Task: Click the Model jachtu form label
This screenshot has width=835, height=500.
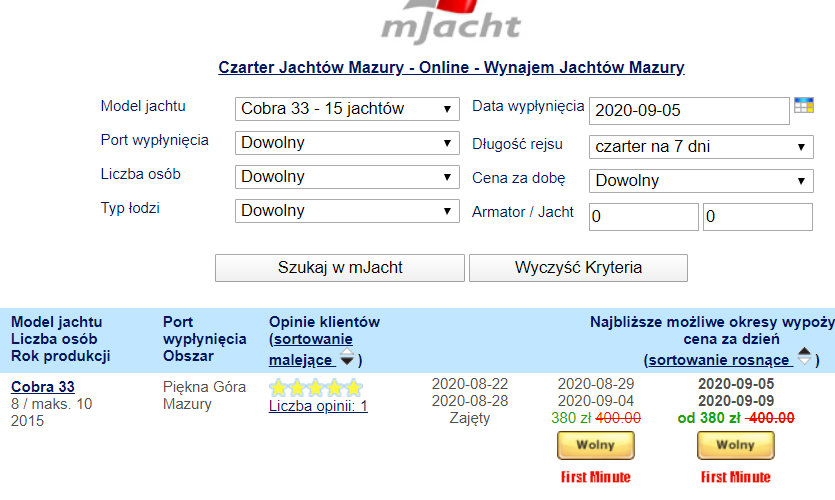Action: click(x=143, y=106)
